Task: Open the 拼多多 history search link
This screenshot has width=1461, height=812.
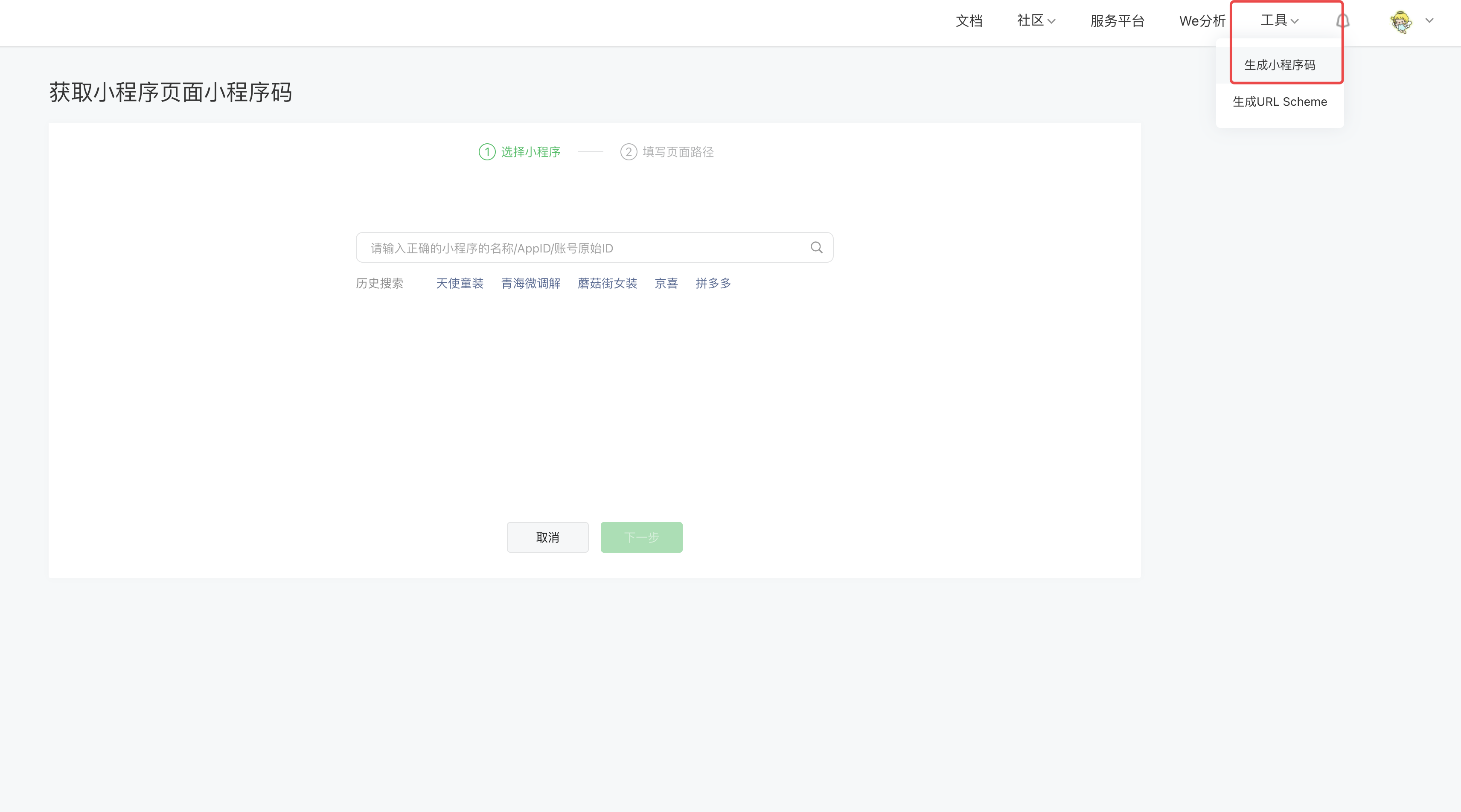Action: [x=713, y=284]
